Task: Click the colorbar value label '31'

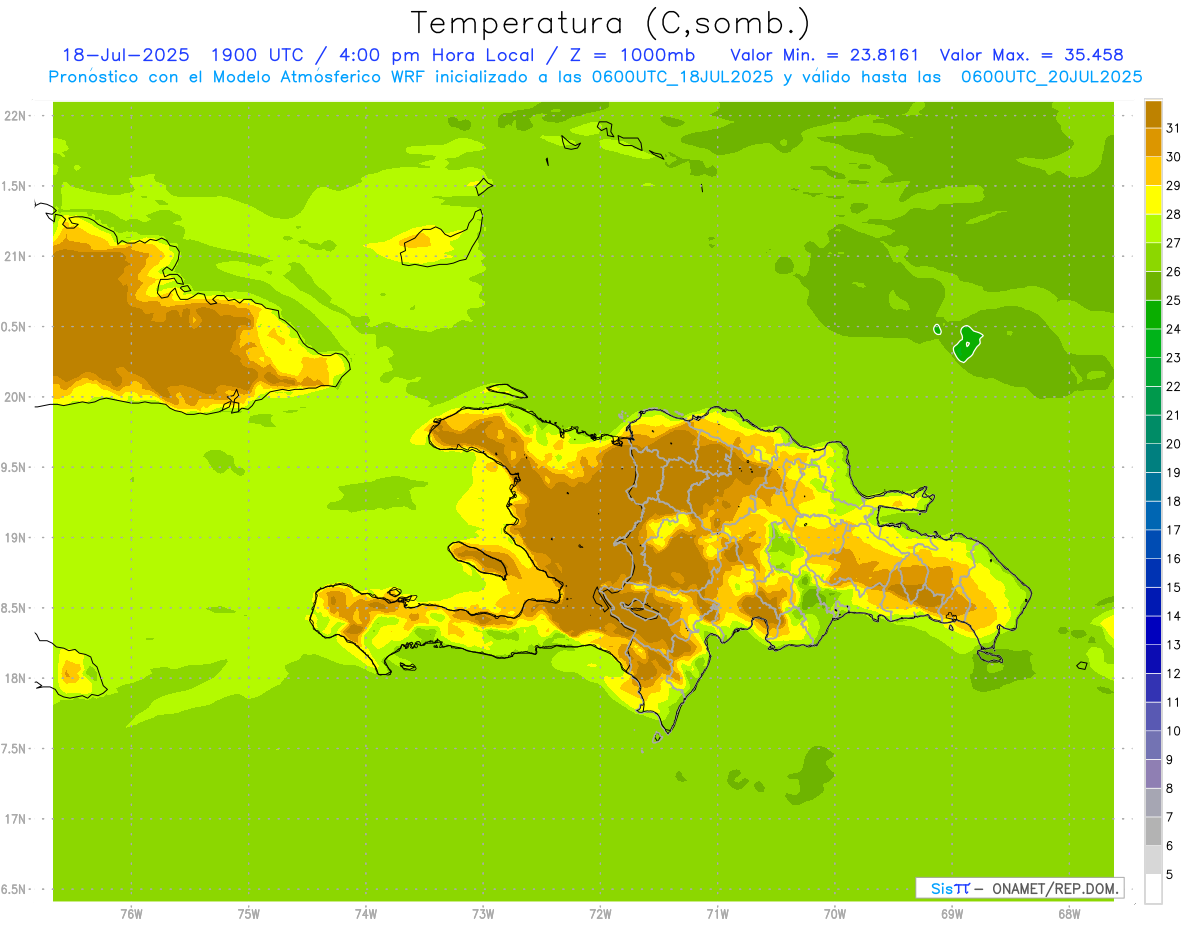Action: (x=1173, y=128)
